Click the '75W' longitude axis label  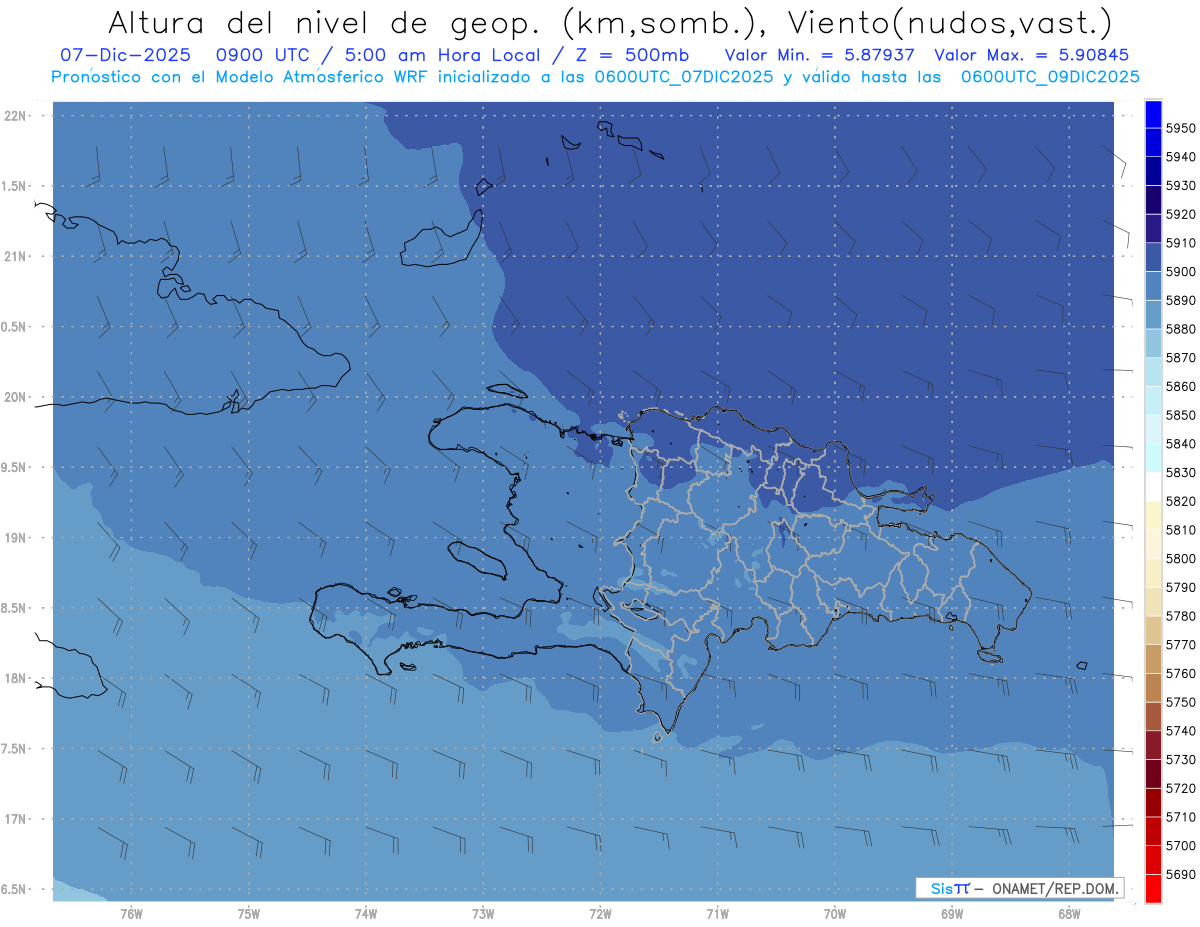coord(249,914)
